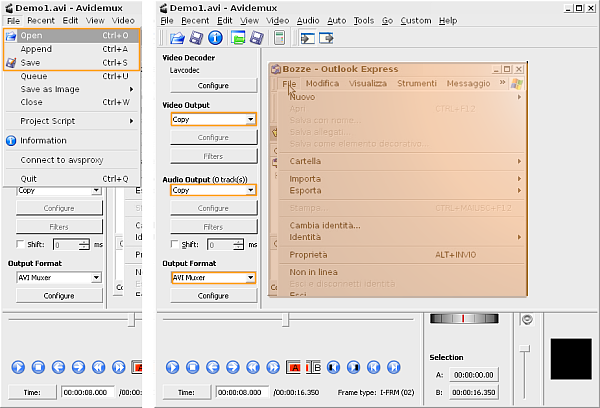Set selection end with marker B icon
This screenshot has height=408, width=600.
[312, 367]
